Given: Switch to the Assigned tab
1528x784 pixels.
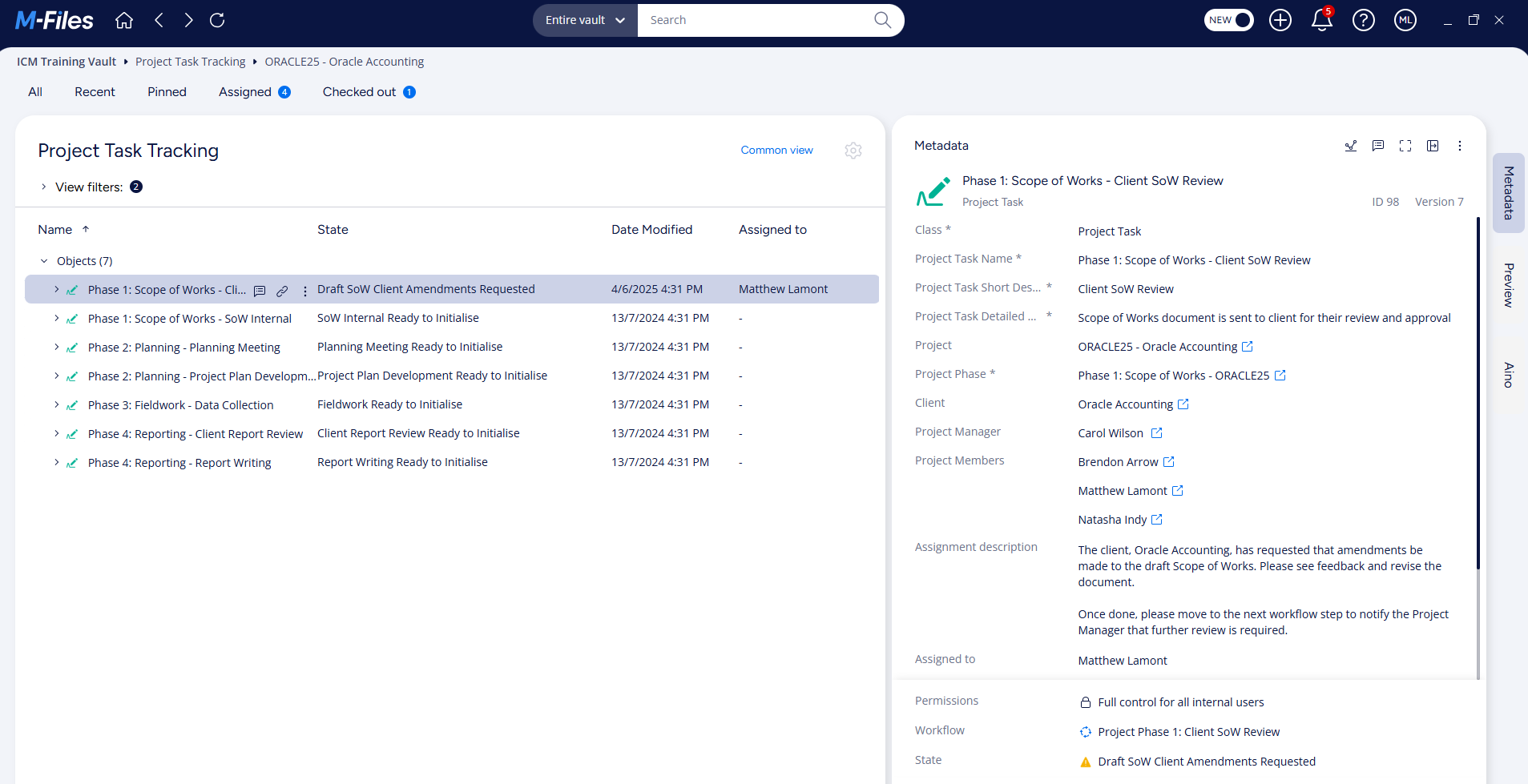Looking at the screenshot, I should point(245,92).
